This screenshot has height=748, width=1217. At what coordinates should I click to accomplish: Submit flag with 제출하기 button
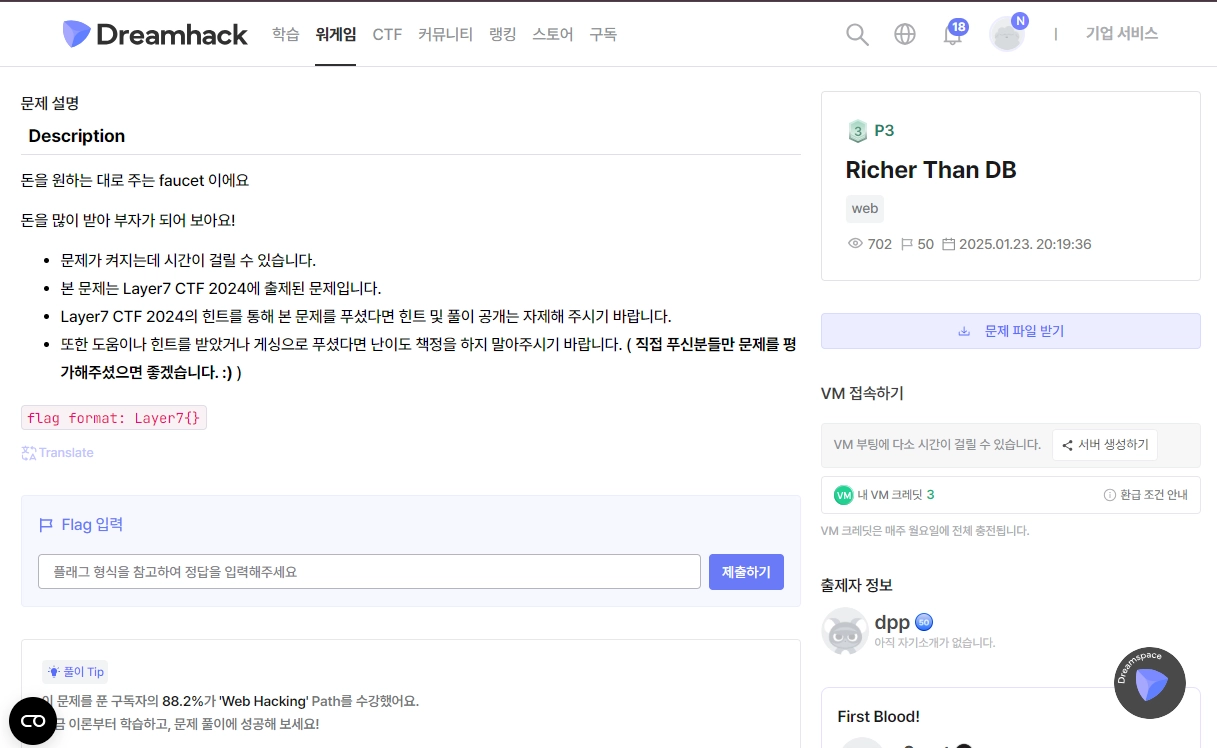click(746, 572)
